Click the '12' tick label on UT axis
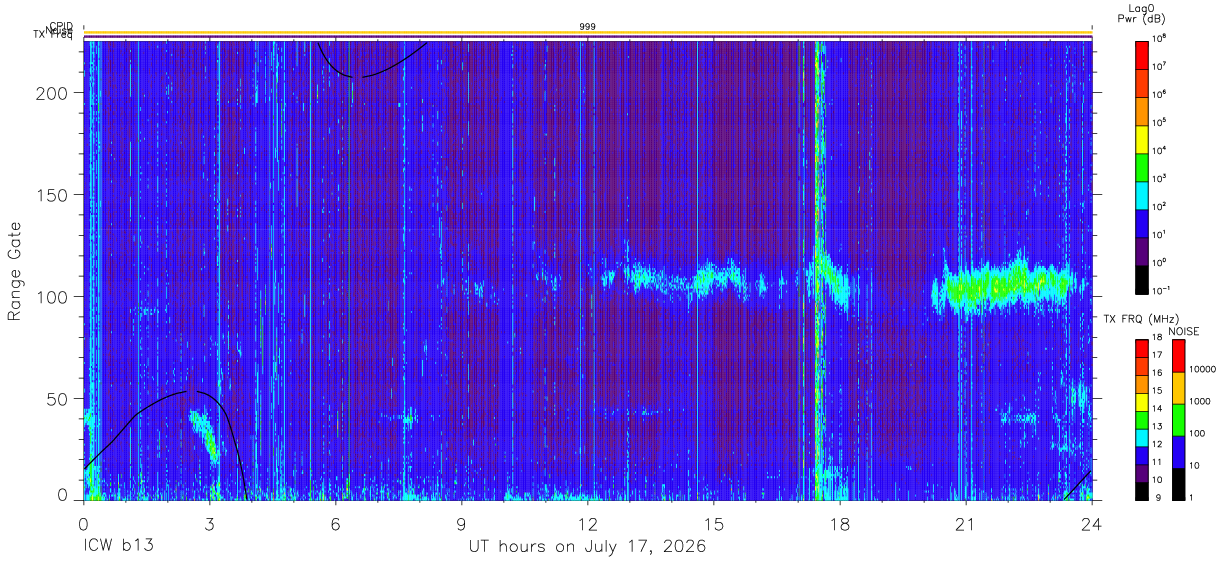This screenshot has width=1228, height=567. click(587, 525)
